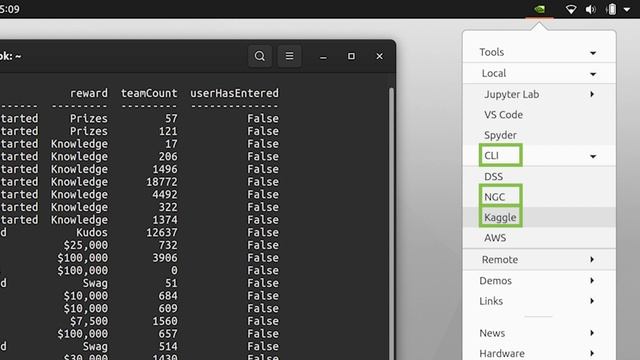Choose the NGC CLI option

coord(539,197)
